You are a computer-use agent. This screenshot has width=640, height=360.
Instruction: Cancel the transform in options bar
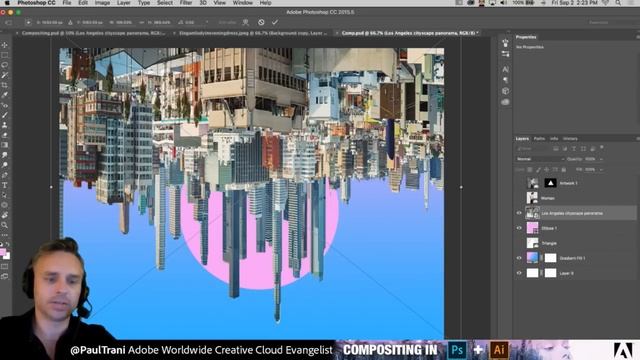click(x=261, y=22)
